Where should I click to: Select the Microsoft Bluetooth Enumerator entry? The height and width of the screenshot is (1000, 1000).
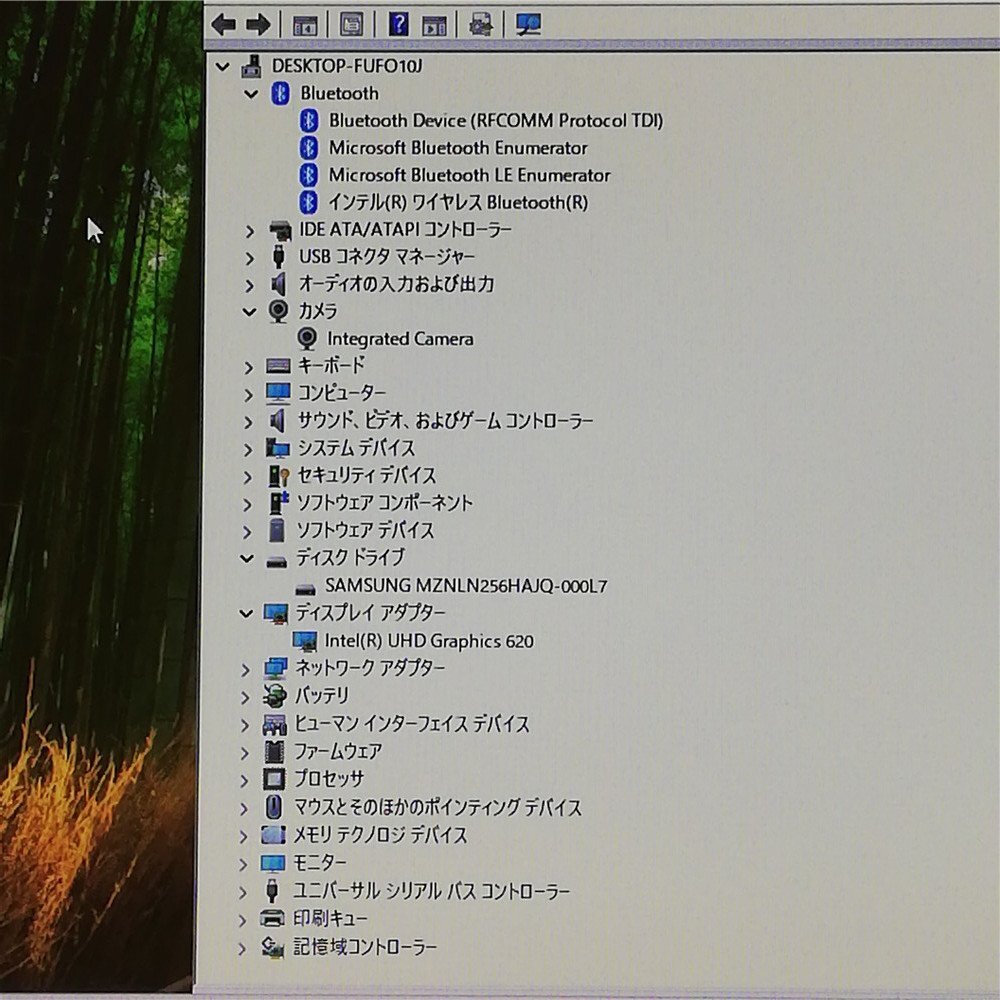tap(458, 147)
